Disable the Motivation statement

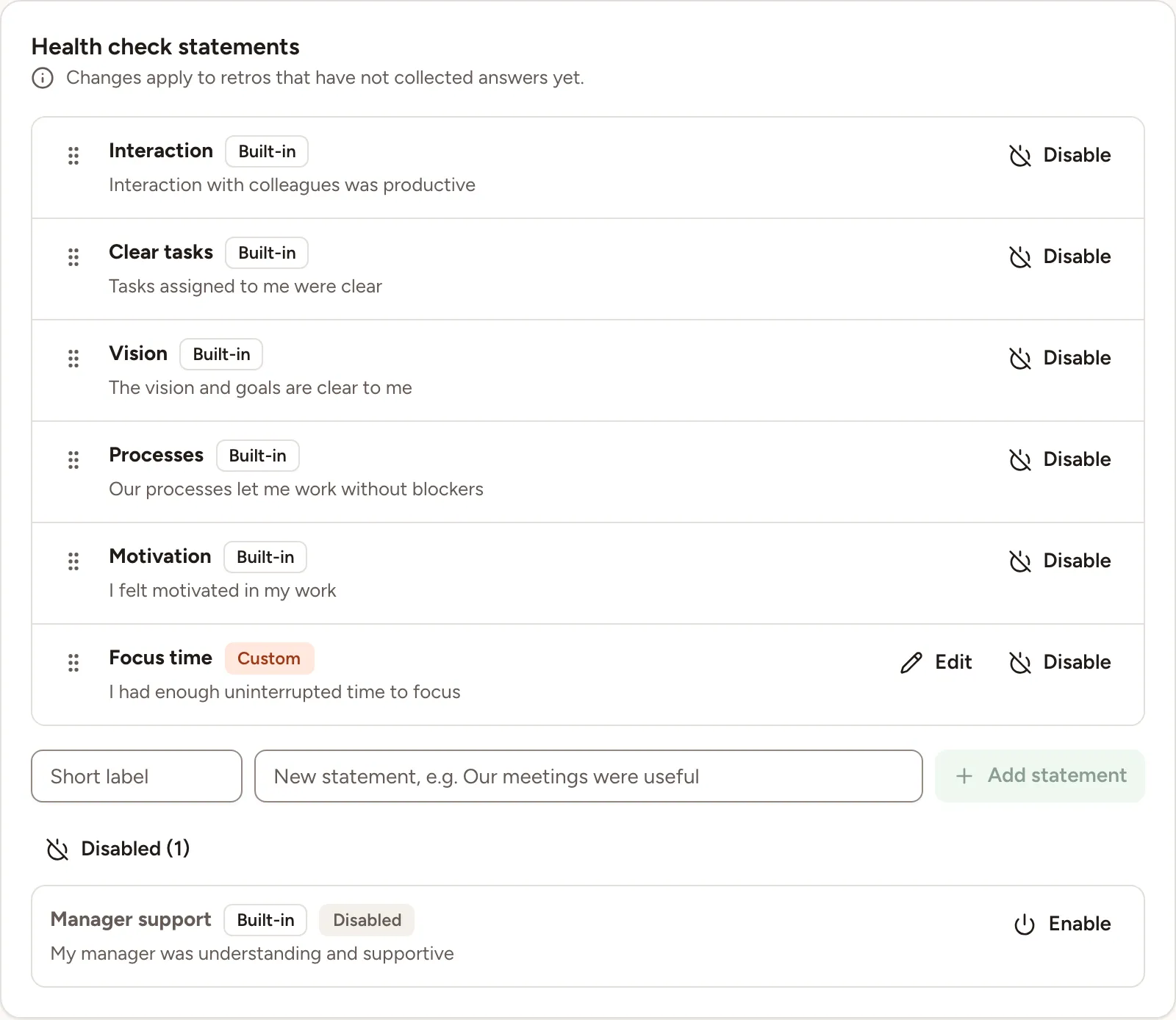[x=1060, y=561]
